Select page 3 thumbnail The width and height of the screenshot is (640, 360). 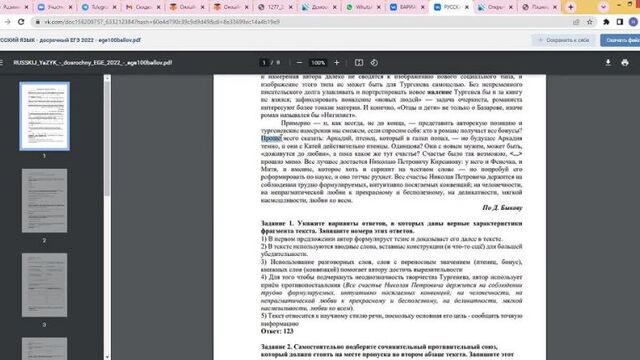pyautogui.click(x=44, y=285)
